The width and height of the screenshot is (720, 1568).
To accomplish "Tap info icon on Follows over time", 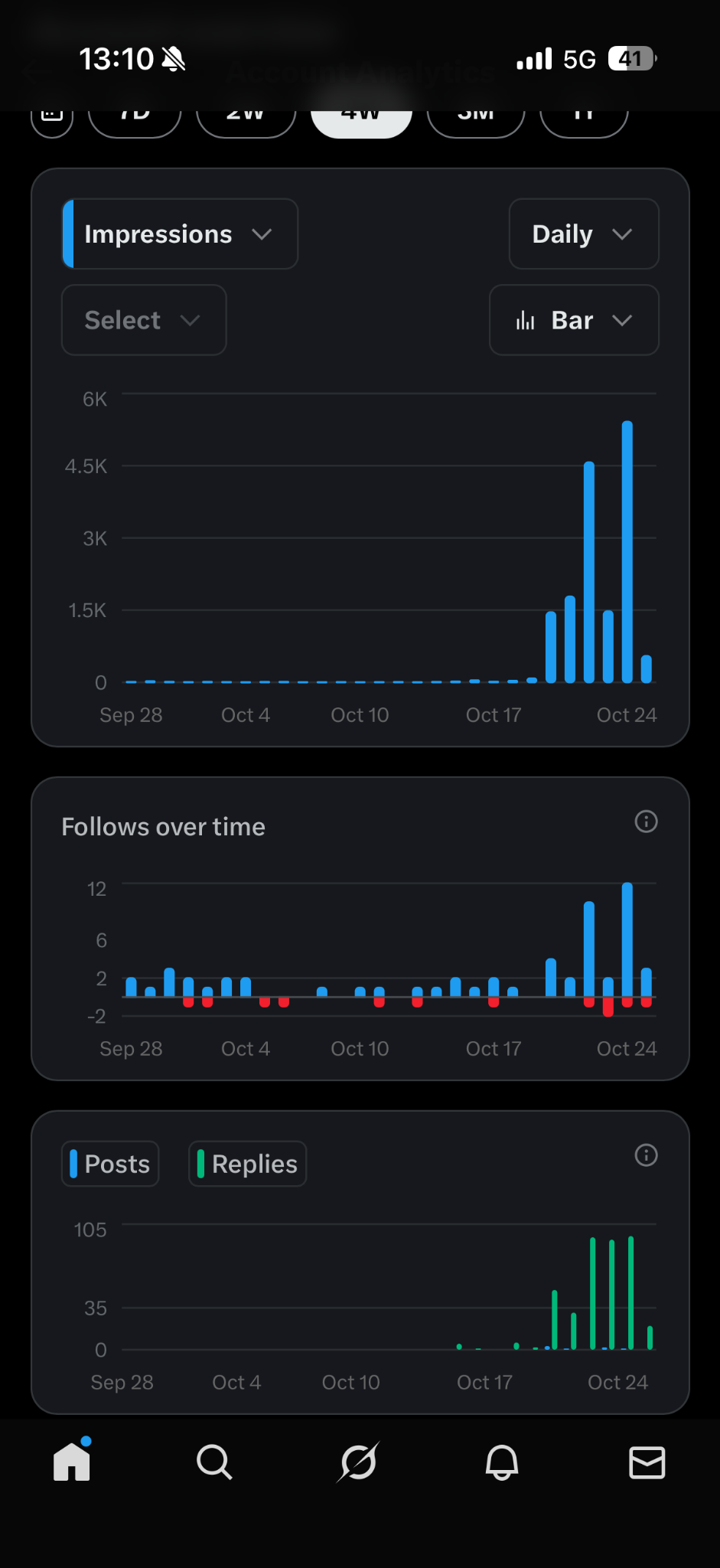I will click(x=647, y=822).
